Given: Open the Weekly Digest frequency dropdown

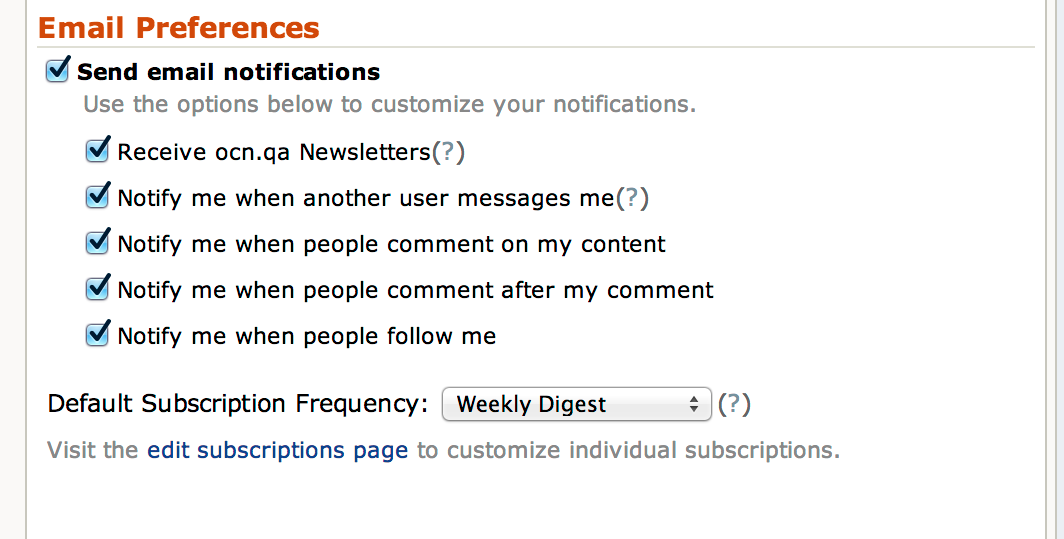Looking at the screenshot, I should click(575, 404).
